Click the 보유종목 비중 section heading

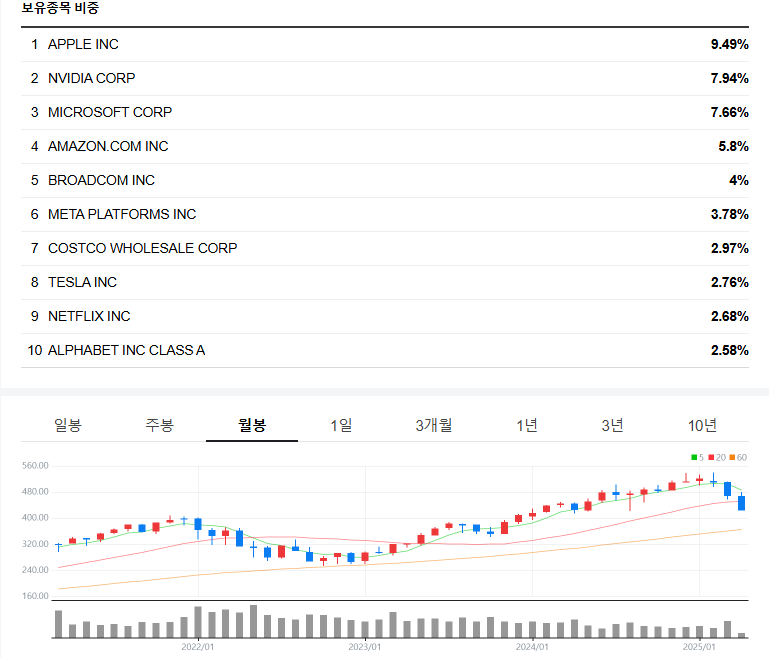[x=60, y=8]
